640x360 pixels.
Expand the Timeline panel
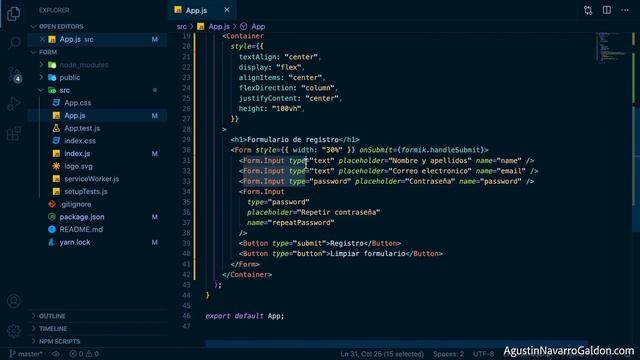98,329
